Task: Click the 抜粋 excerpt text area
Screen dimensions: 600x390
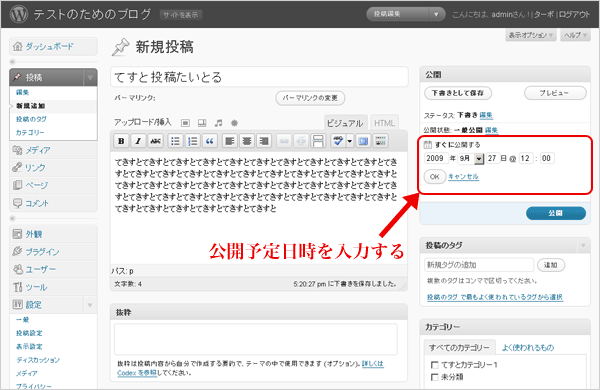Action: coord(256,339)
